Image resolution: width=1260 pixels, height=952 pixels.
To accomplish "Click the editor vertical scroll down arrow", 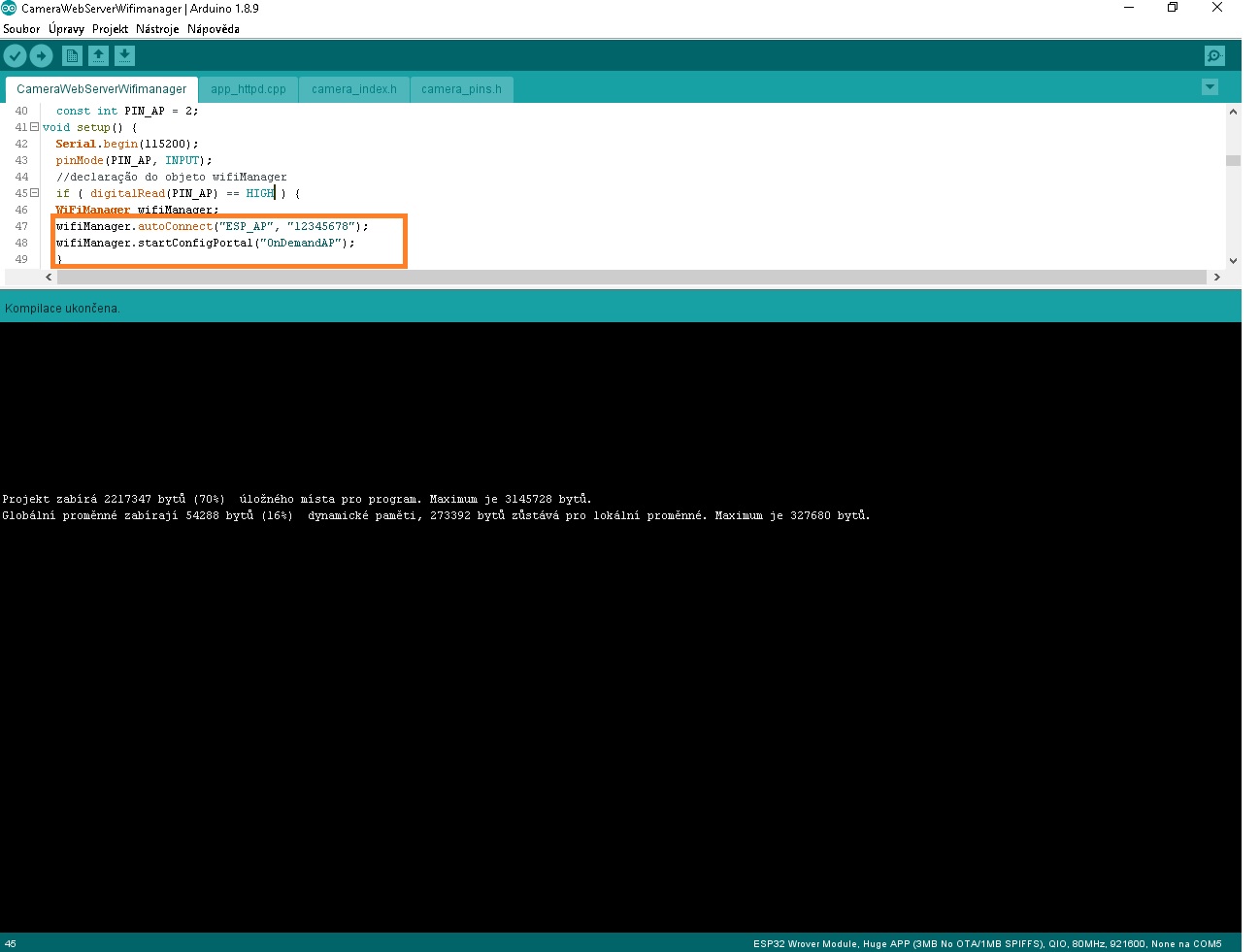I will 1233,260.
